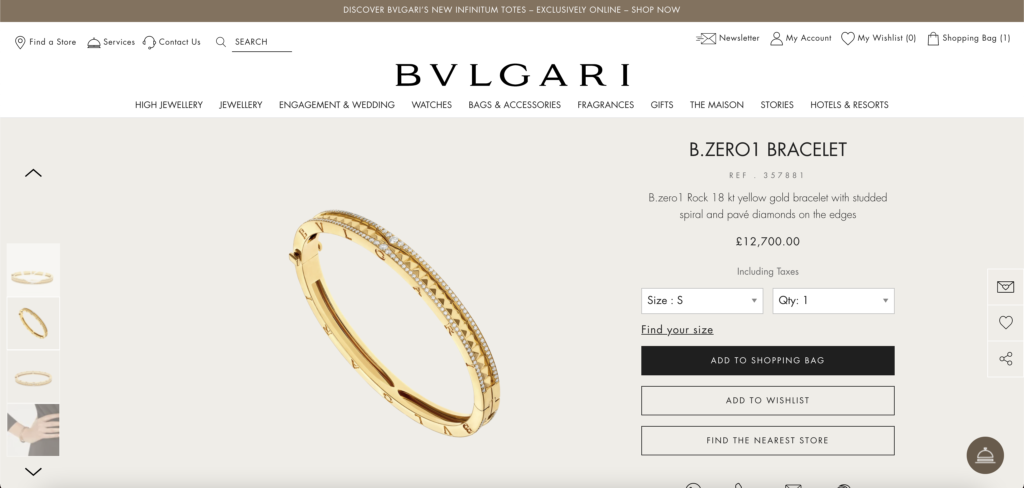Show next thumbnails with down chevron
The image size is (1024, 488).
pos(33,471)
